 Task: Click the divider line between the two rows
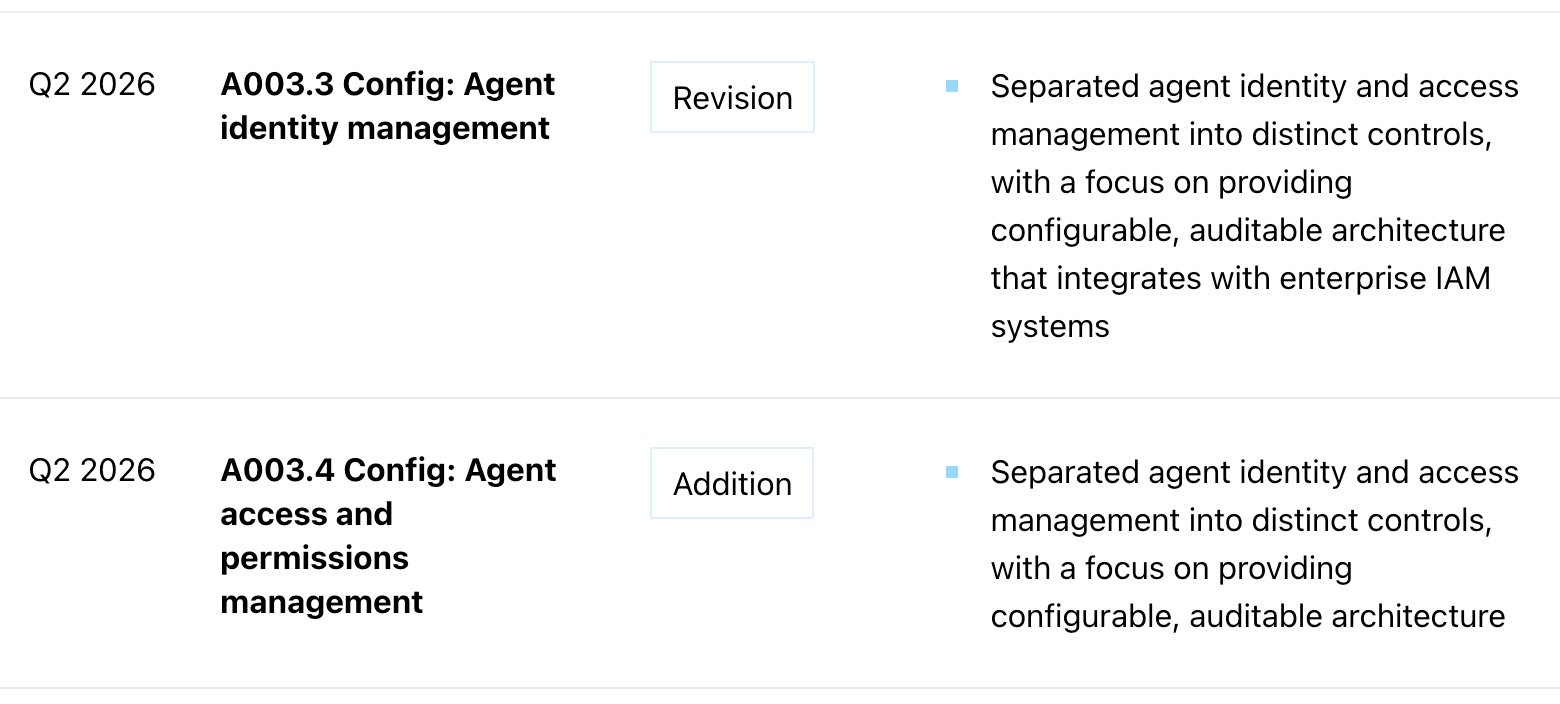(x=780, y=398)
